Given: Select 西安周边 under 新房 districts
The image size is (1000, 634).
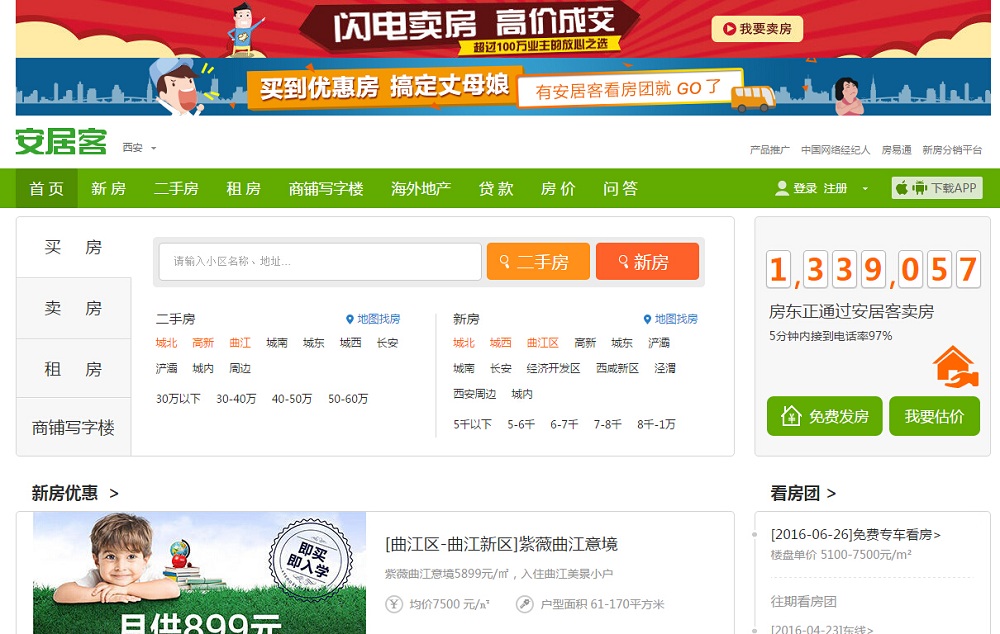Looking at the screenshot, I should click(474, 394).
